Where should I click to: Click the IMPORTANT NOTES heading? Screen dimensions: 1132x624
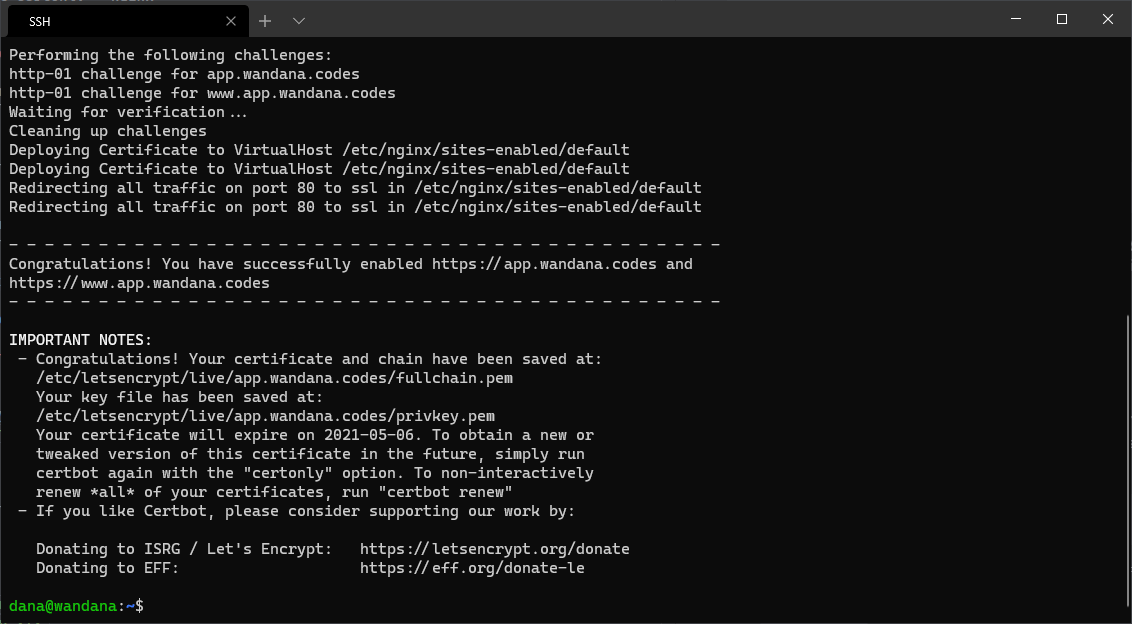point(81,340)
